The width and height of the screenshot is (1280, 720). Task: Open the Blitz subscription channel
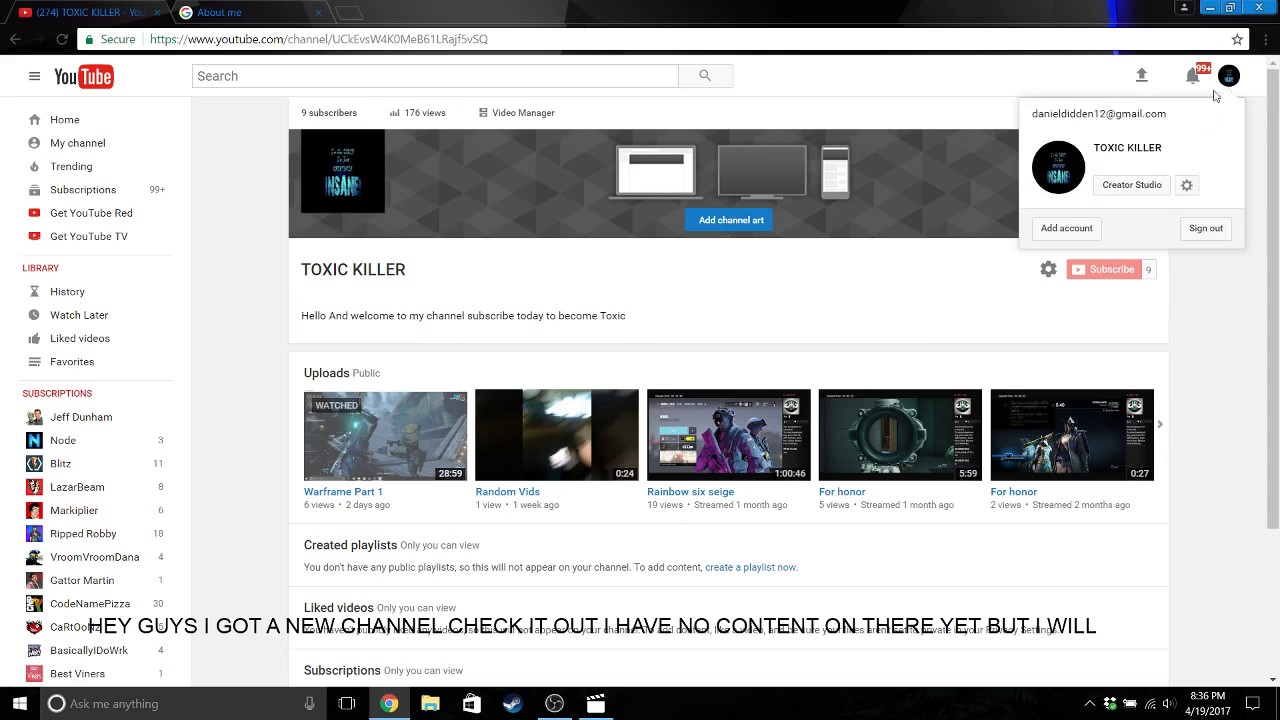(60, 464)
